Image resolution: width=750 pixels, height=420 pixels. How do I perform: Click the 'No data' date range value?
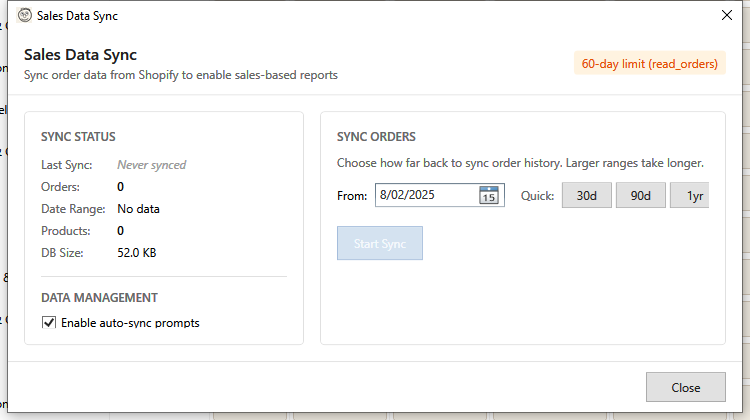(x=138, y=209)
